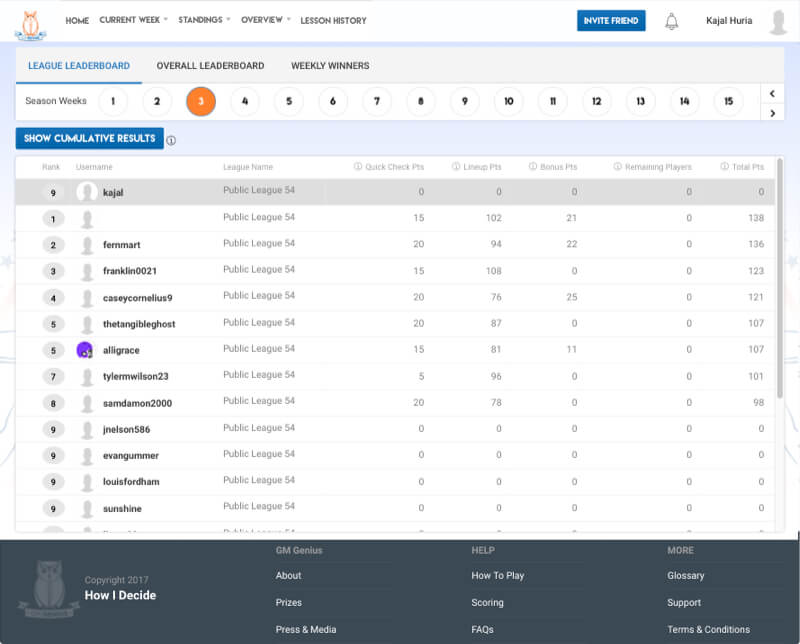Screen dimensions: 800x644
Task: Open Press & Media link
Action: [x=306, y=629]
